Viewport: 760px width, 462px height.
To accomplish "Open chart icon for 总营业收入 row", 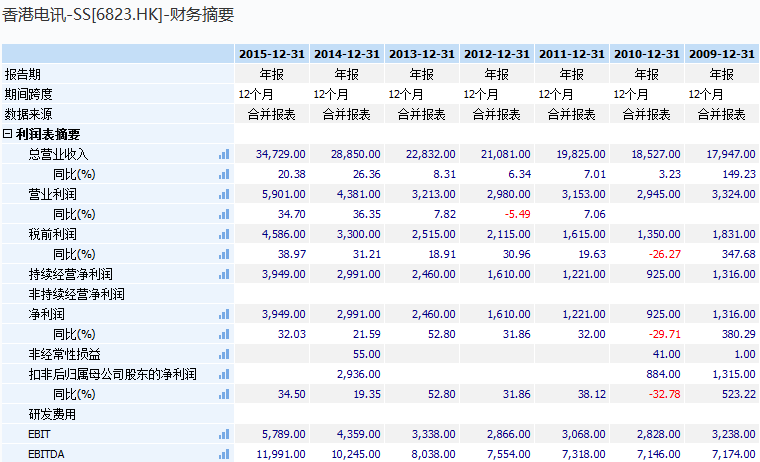I will tap(224, 154).
